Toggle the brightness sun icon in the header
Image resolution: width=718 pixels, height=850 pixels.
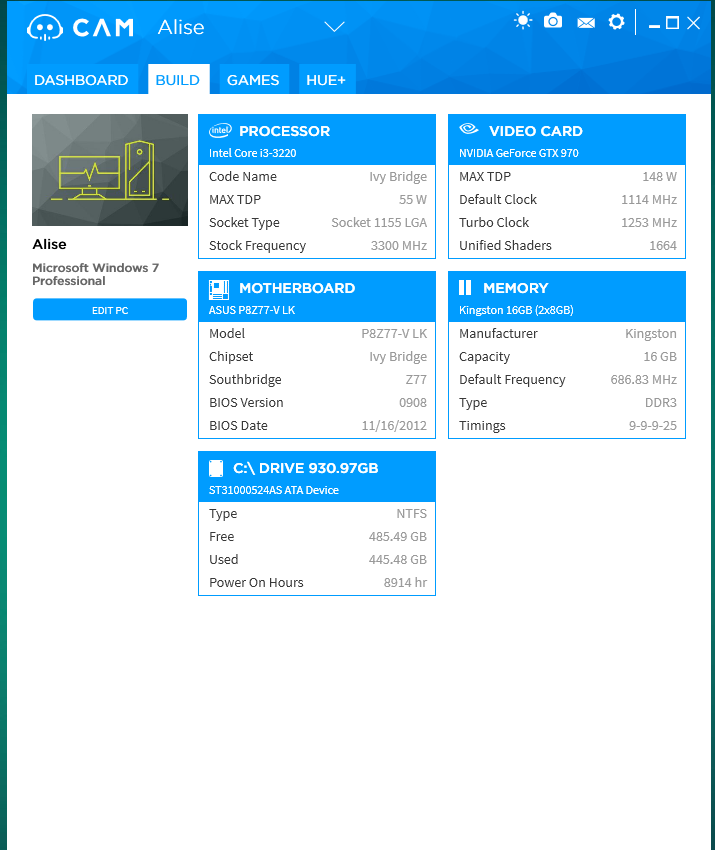tap(523, 22)
